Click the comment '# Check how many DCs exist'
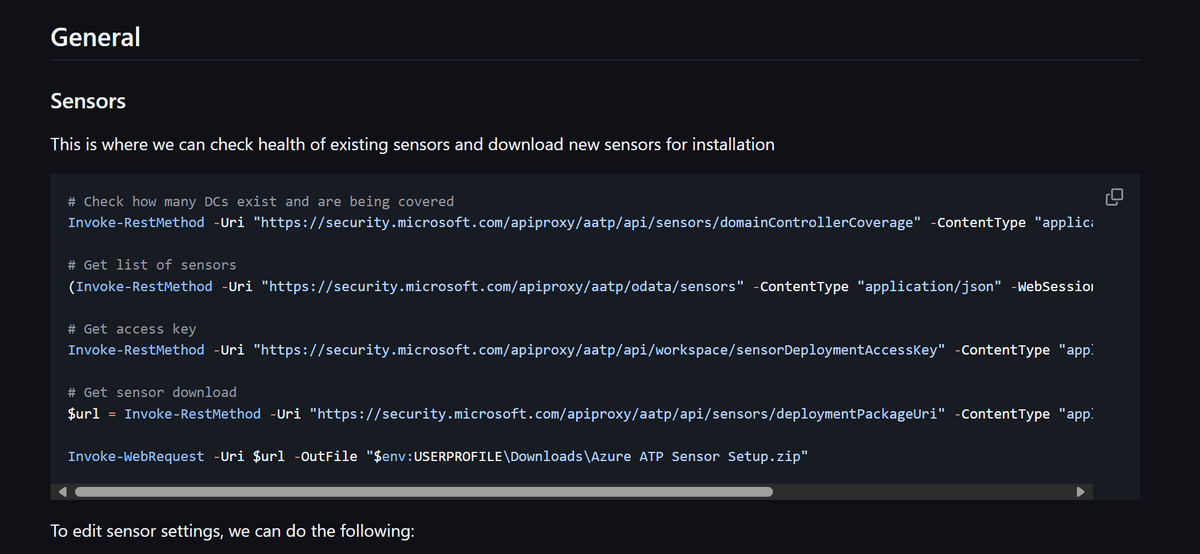The image size is (1200, 554). tap(261, 201)
